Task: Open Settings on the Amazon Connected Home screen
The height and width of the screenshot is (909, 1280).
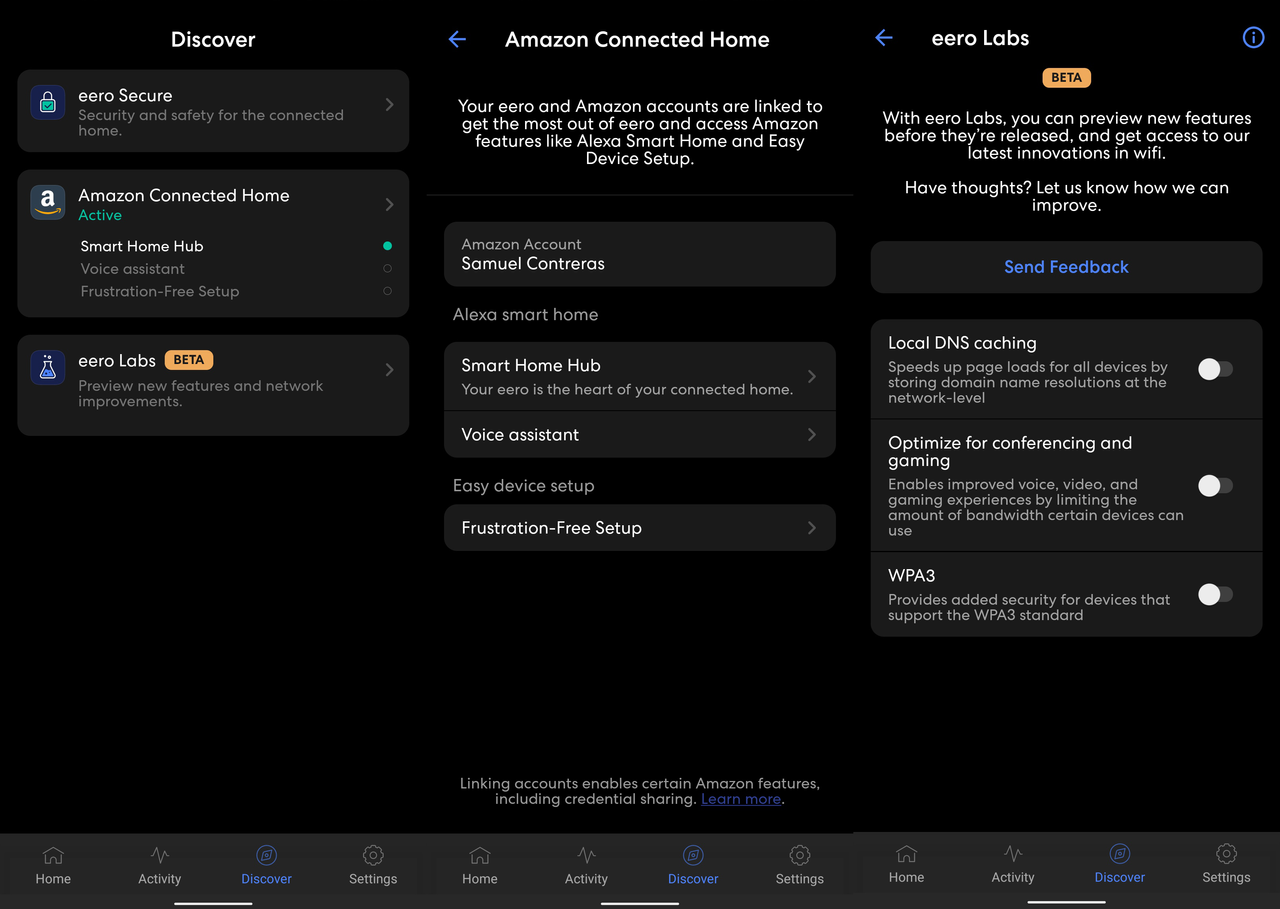Action: pyautogui.click(x=800, y=866)
